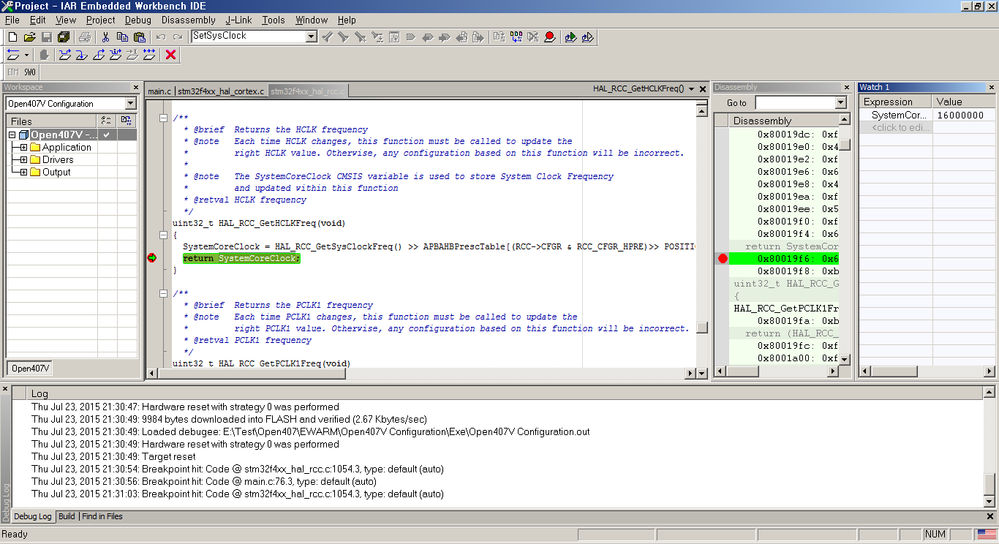Click the build status column header icon
Screen dimensions: 999x544
[x=106, y=120]
